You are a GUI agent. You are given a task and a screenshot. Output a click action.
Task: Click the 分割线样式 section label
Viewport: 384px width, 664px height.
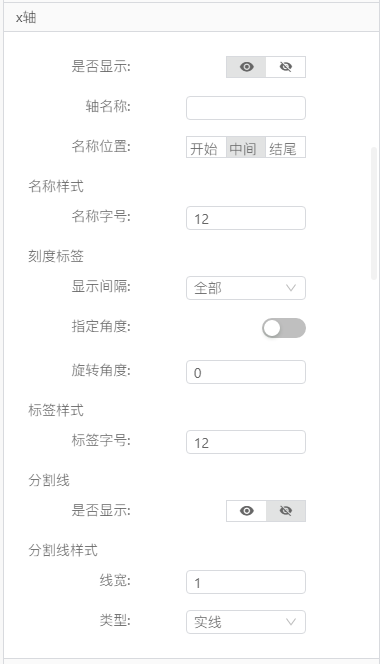click(x=63, y=550)
